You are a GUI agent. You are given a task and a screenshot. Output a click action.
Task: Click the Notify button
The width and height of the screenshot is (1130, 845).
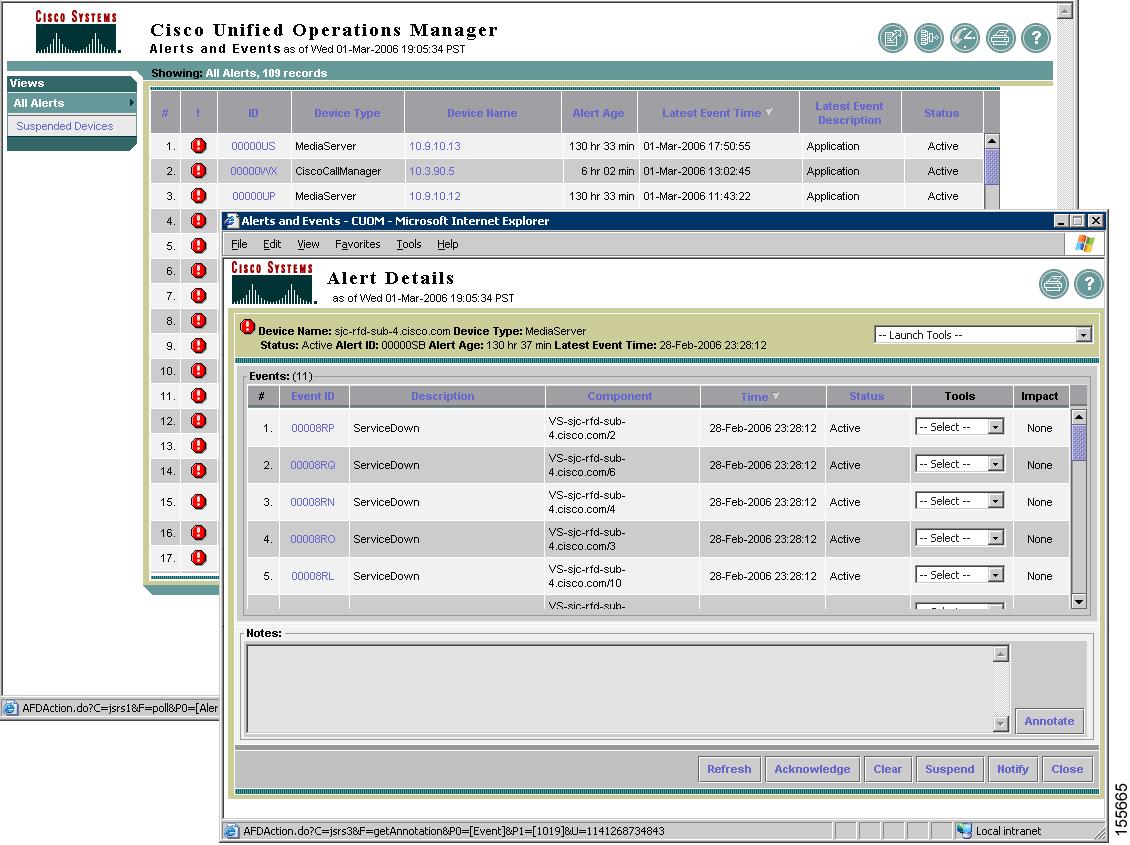click(x=1013, y=769)
